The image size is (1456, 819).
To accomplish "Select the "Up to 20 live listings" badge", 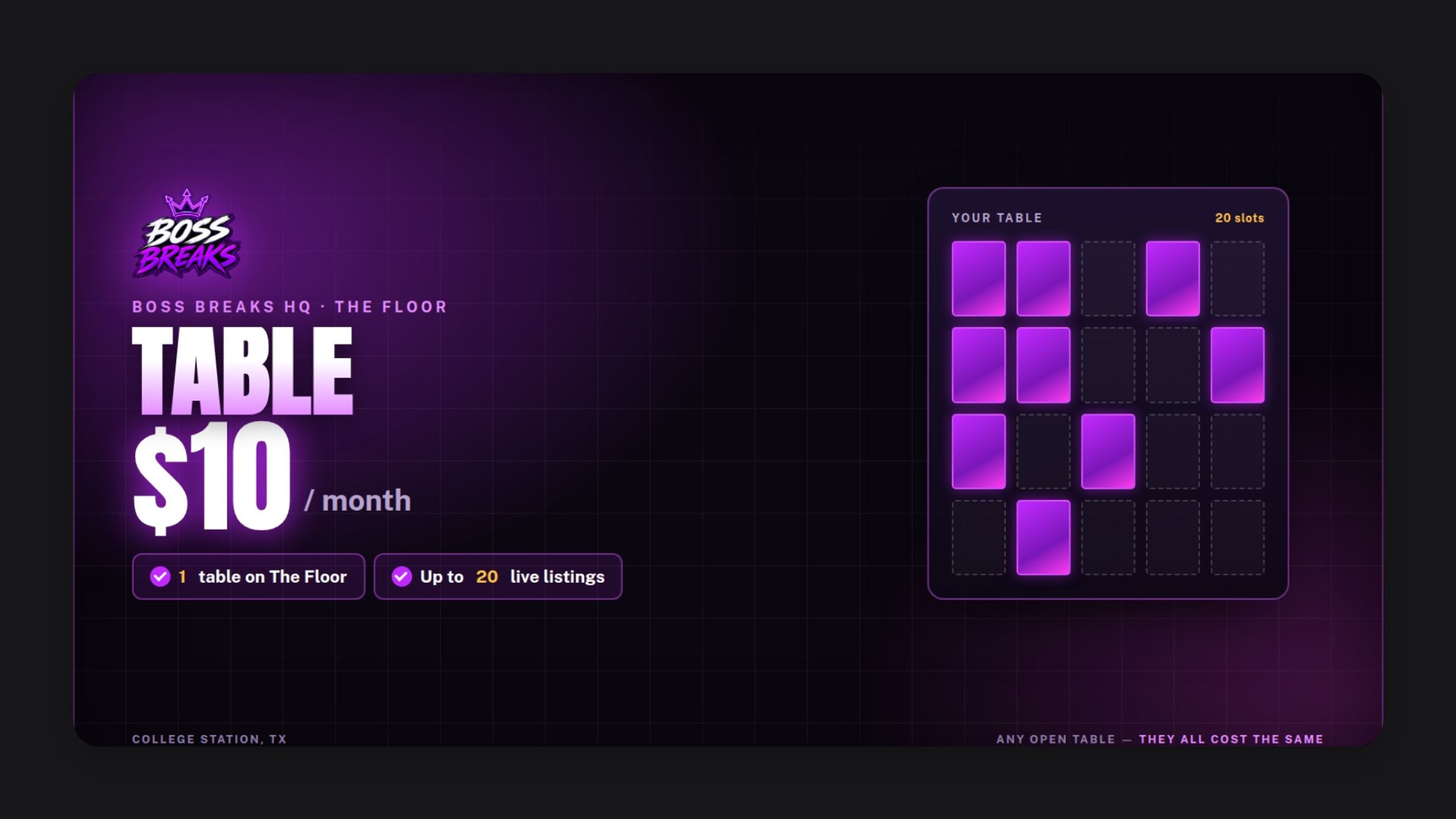I will pyautogui.click(x=498, y=576).
